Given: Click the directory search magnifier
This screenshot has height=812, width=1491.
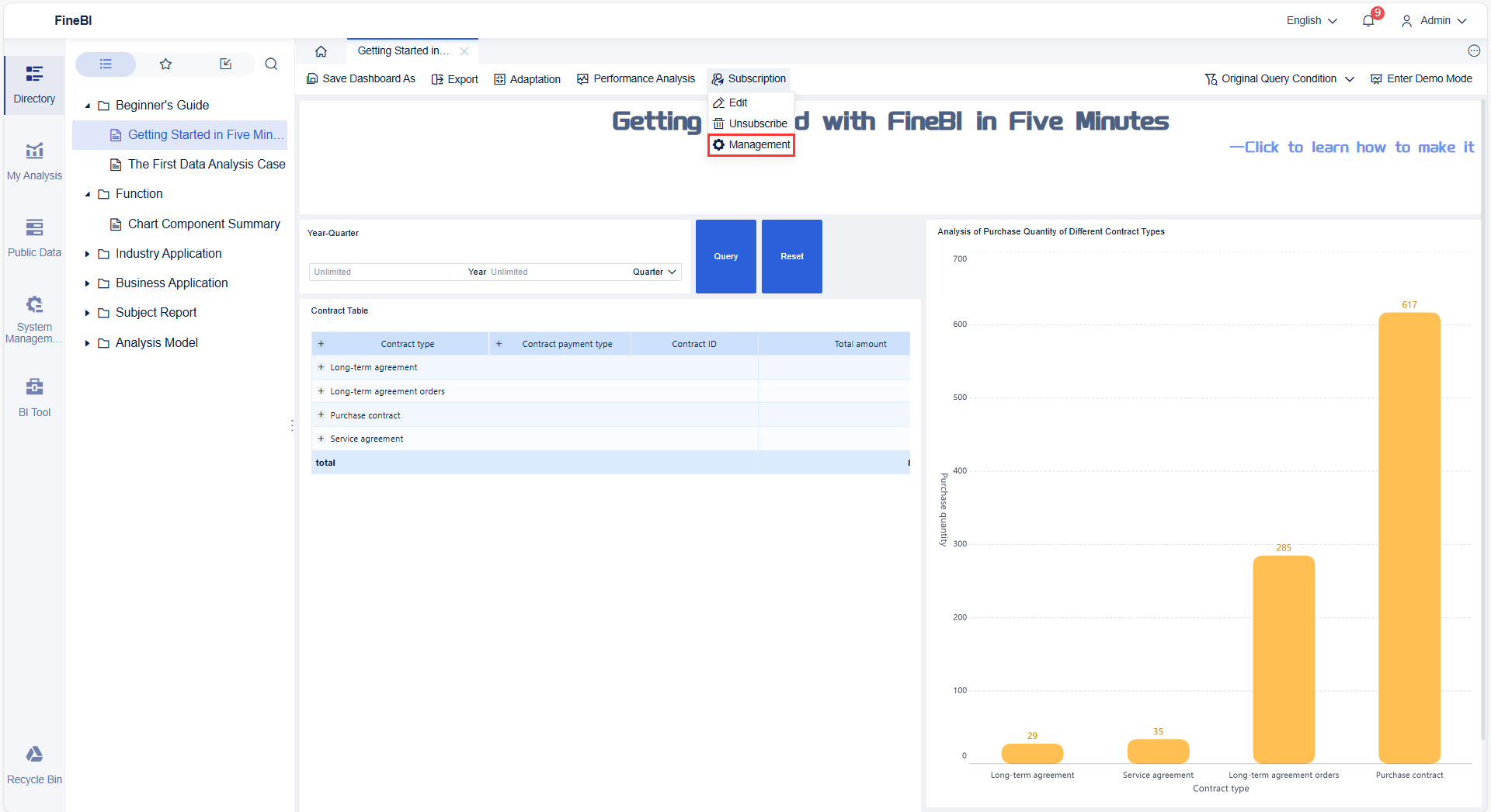Looking at the screenshot, I should tap(271, 64).
